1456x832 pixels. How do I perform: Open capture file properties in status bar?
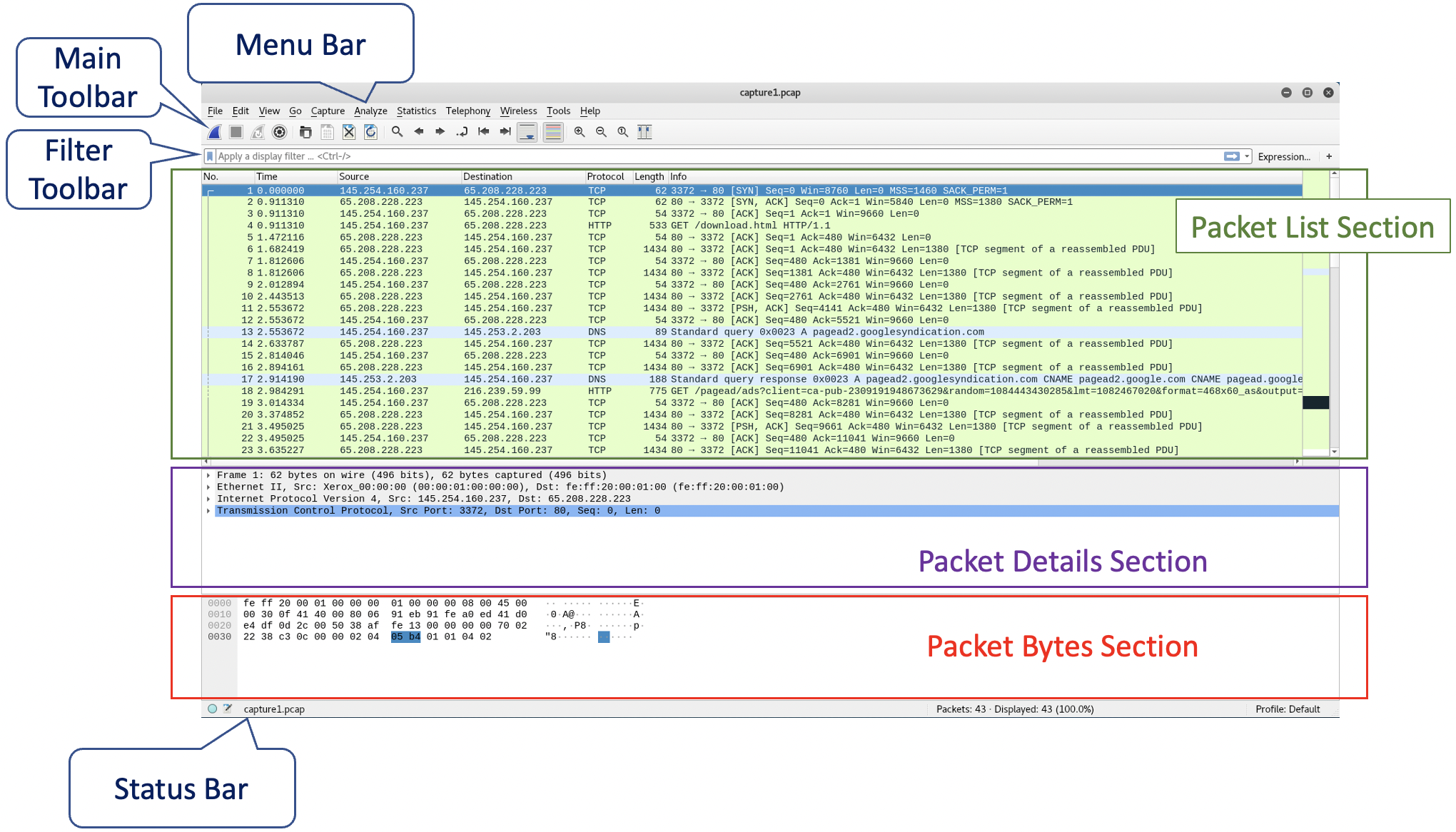click(x=228, y=709)
